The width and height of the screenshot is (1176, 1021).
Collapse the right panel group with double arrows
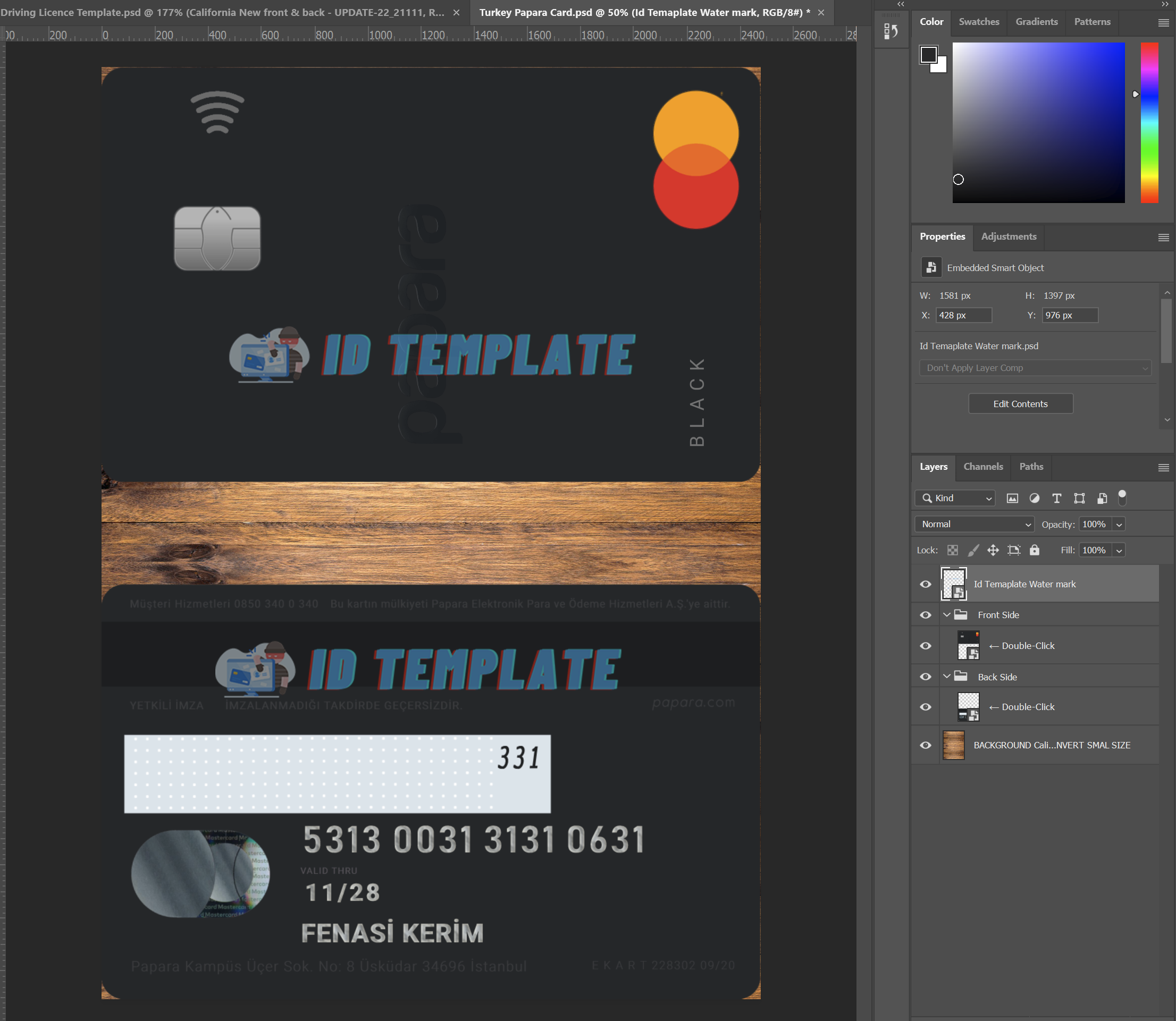1165,4
